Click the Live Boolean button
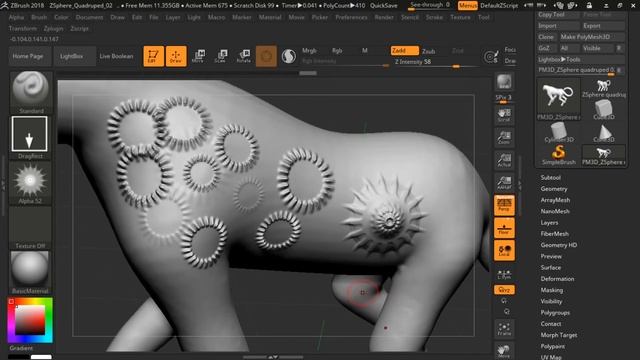The width and height of the screenshot is (640, 360). pyautogui.click(x=116, y=56)
